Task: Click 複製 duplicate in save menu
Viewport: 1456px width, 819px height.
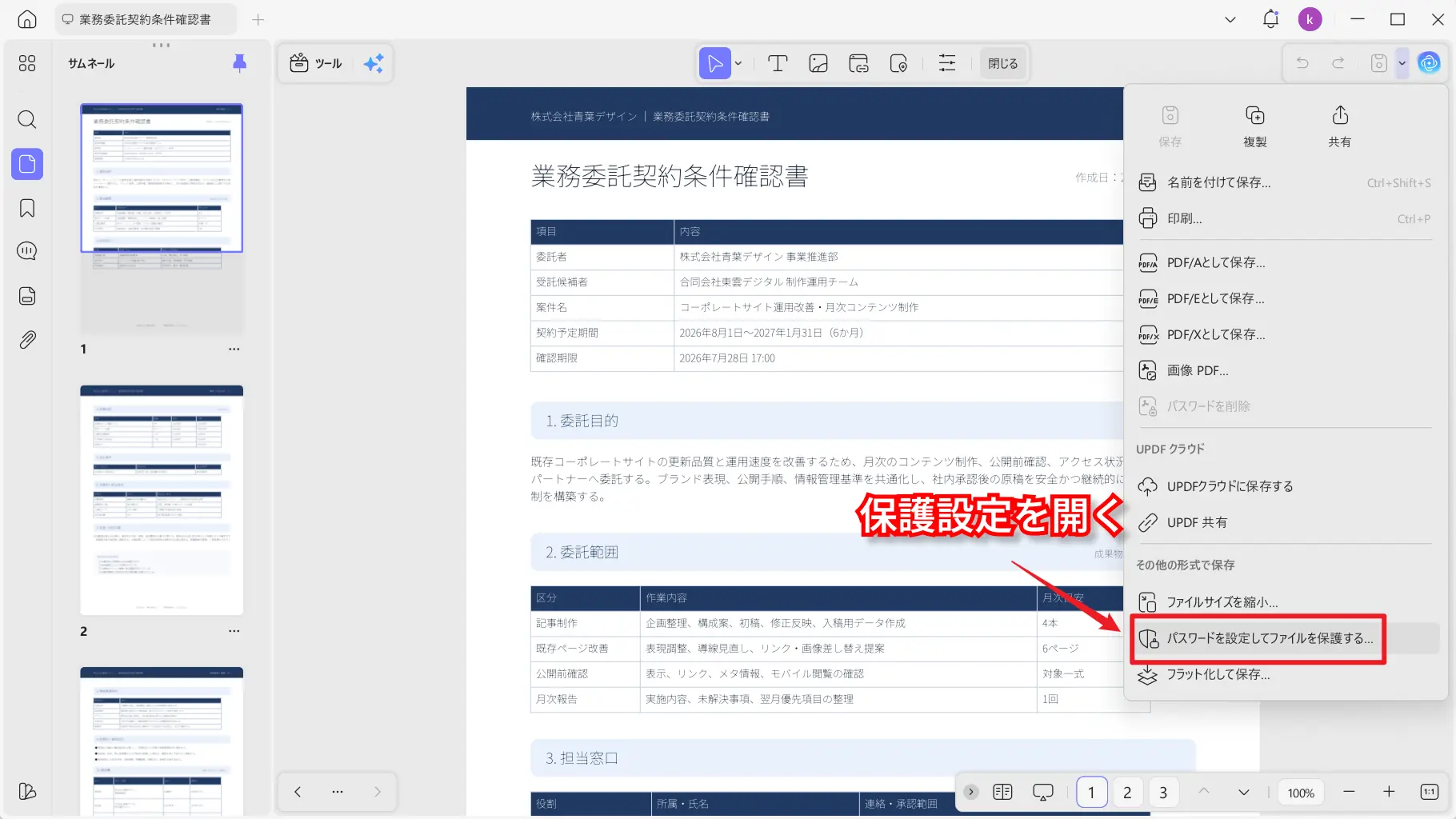Action: tap(1254, 126)
